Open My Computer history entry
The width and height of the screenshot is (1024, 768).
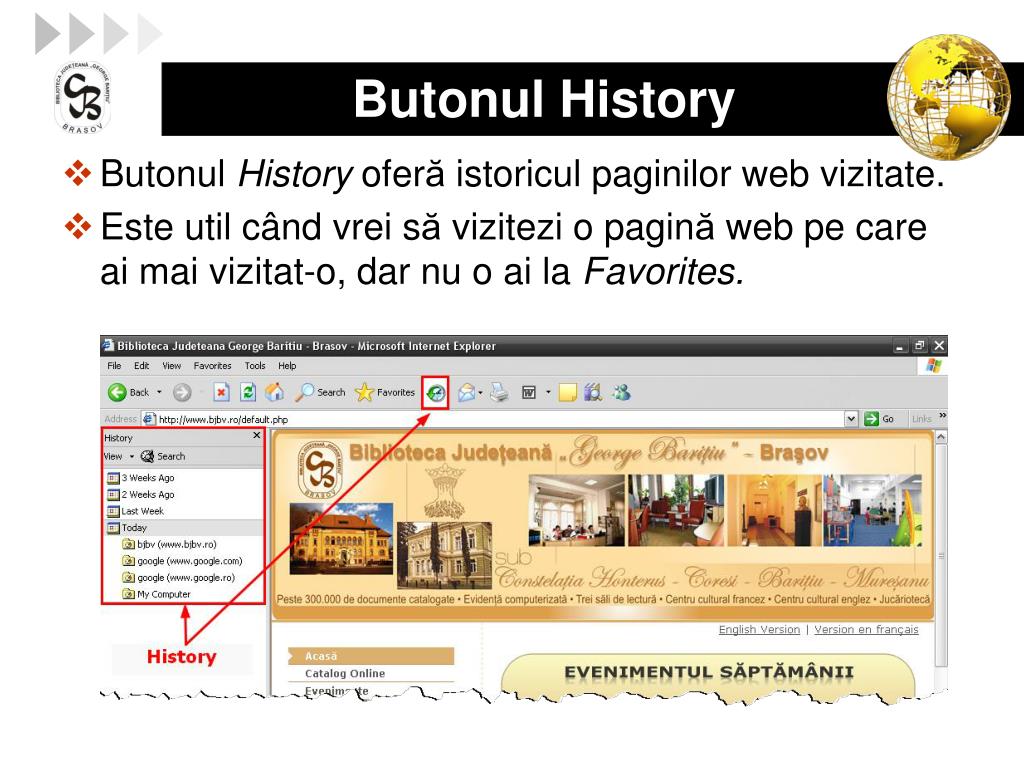pyautogui.click(x=157, y=594)
